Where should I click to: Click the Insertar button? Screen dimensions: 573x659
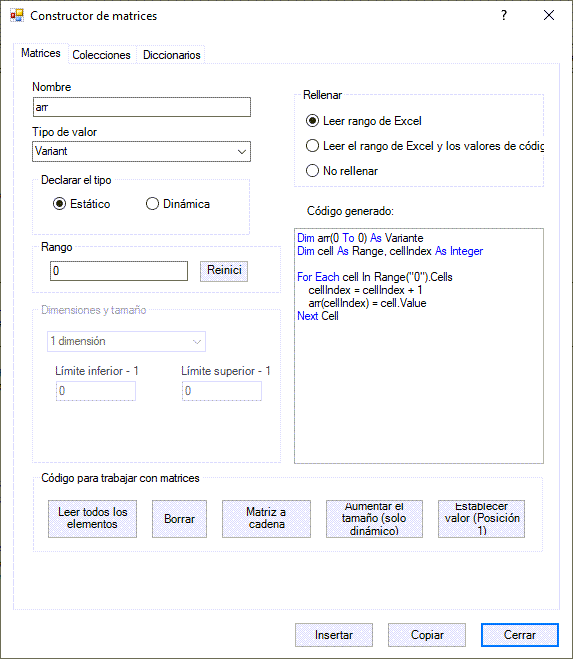334,635
